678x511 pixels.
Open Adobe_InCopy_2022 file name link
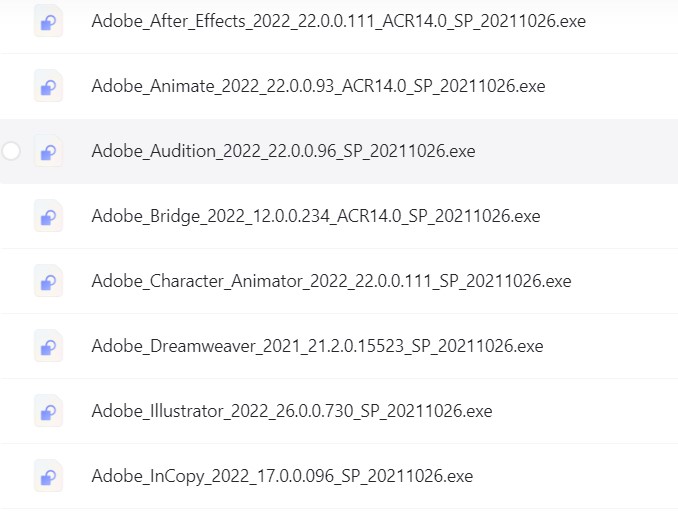[282, 476]
